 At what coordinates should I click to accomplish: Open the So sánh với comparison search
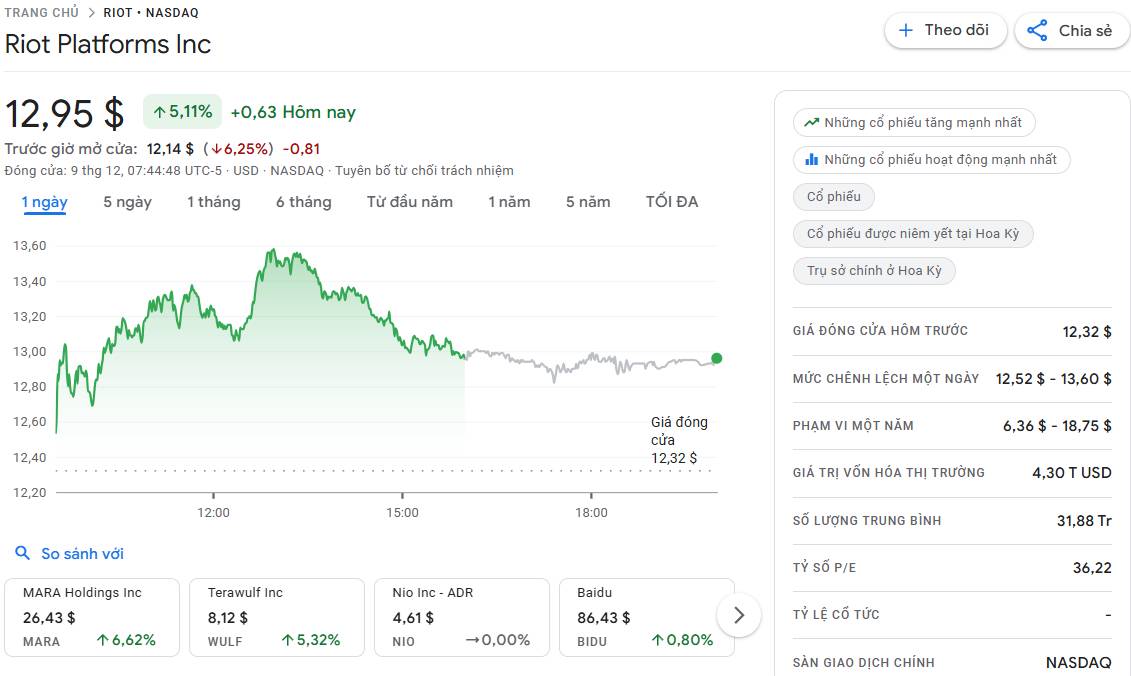tap(70, 553)
